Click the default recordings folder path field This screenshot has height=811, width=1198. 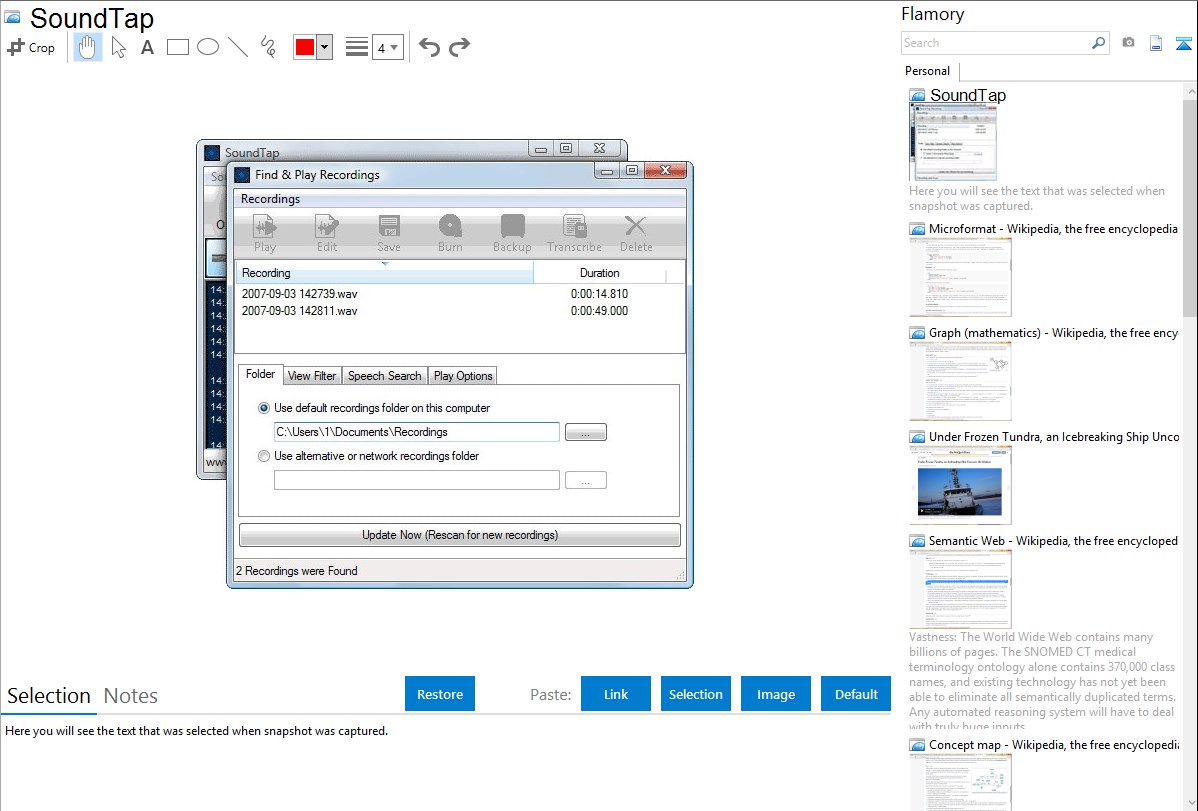[416, 432]
